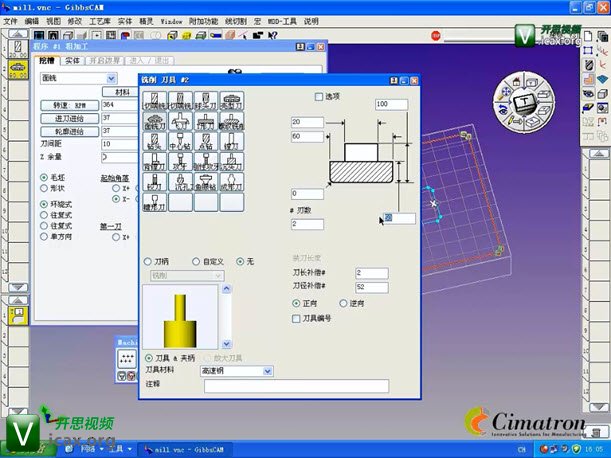Switch to the 实体 tab in process window
The height and width of the screenshot is (458, 611).
72,61
